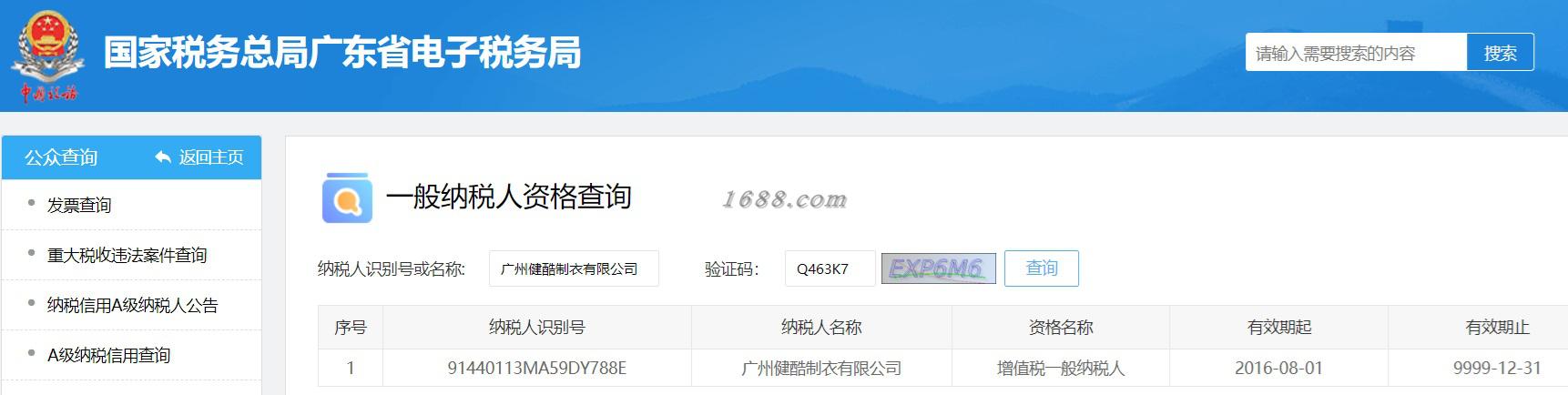Click the 公众查询 panel header

(131, 157)
